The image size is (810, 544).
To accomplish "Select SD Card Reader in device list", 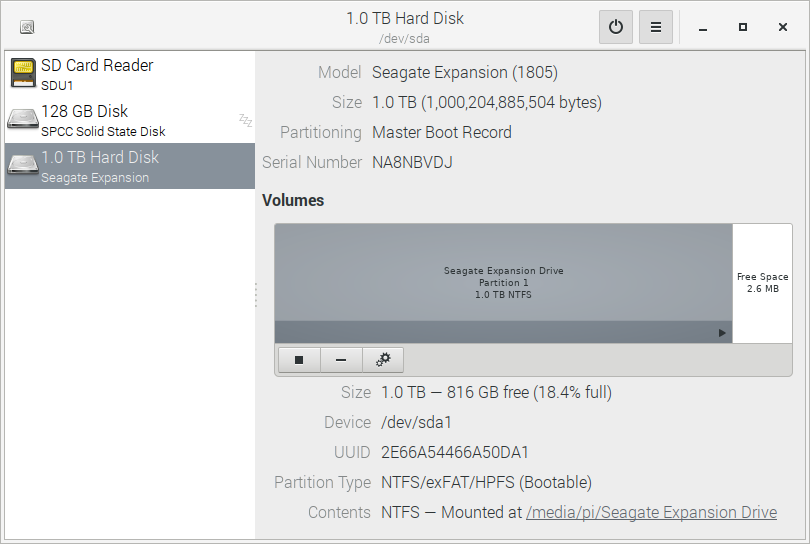I will pos(130,74).
